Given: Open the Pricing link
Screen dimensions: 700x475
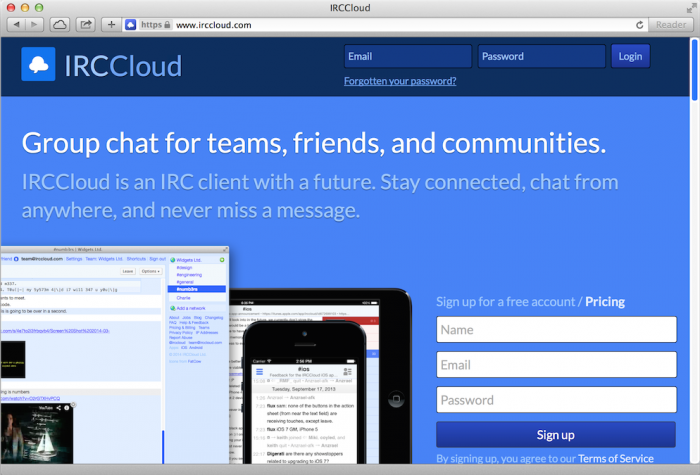Looking at the screenshot, I should tap(605, 302).
